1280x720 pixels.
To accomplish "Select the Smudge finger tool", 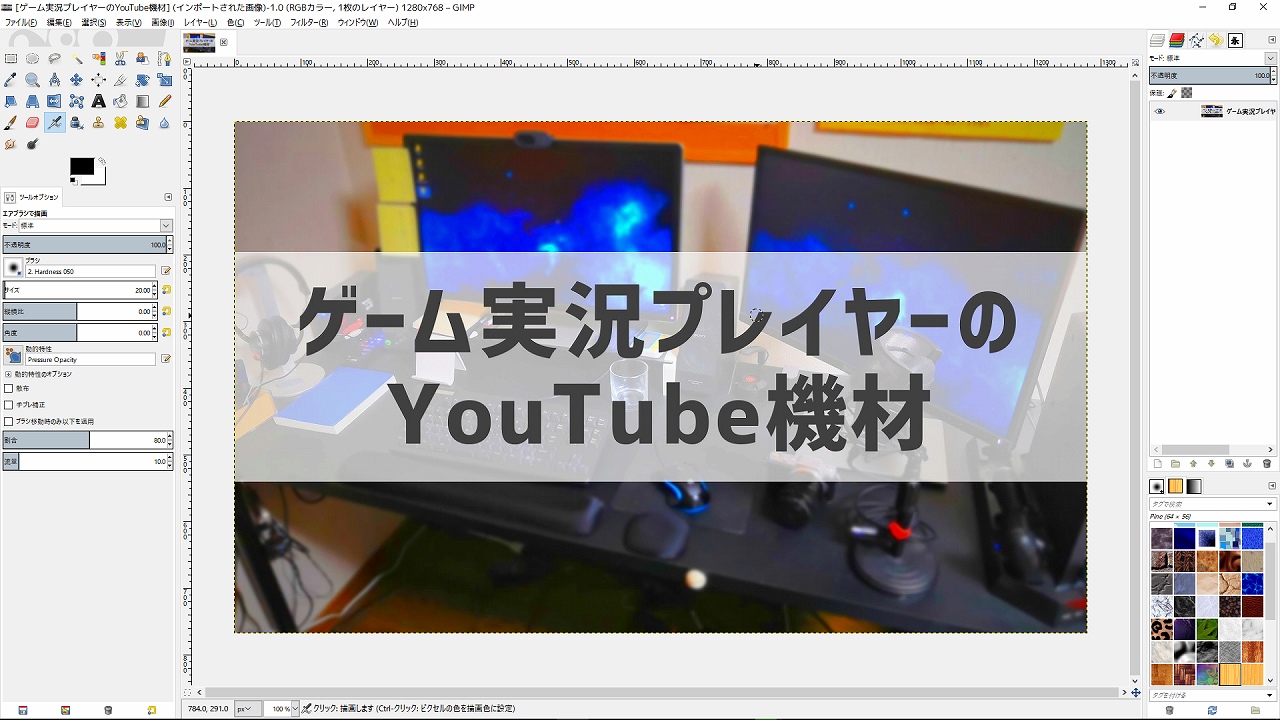I will (x=11, y=144).
